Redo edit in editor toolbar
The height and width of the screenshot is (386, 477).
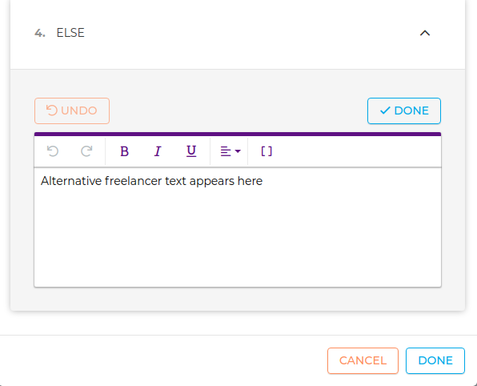(86, 151)
